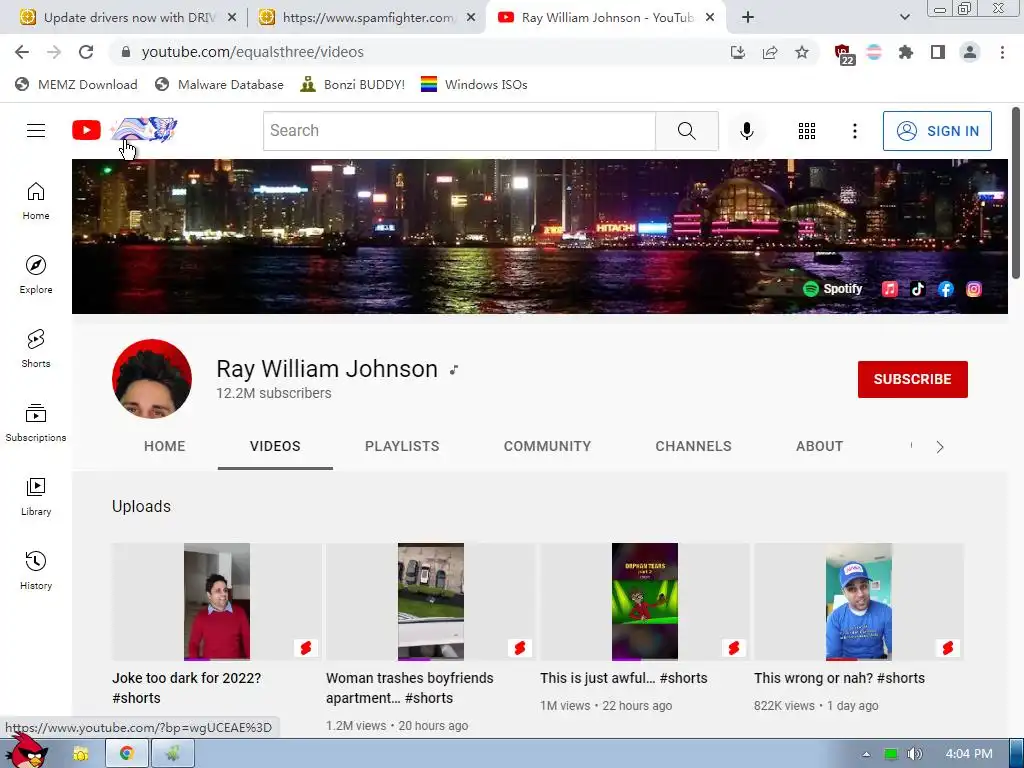Install app using address bar download icon
1024x768 pixels.
click(x=738, y=52)
